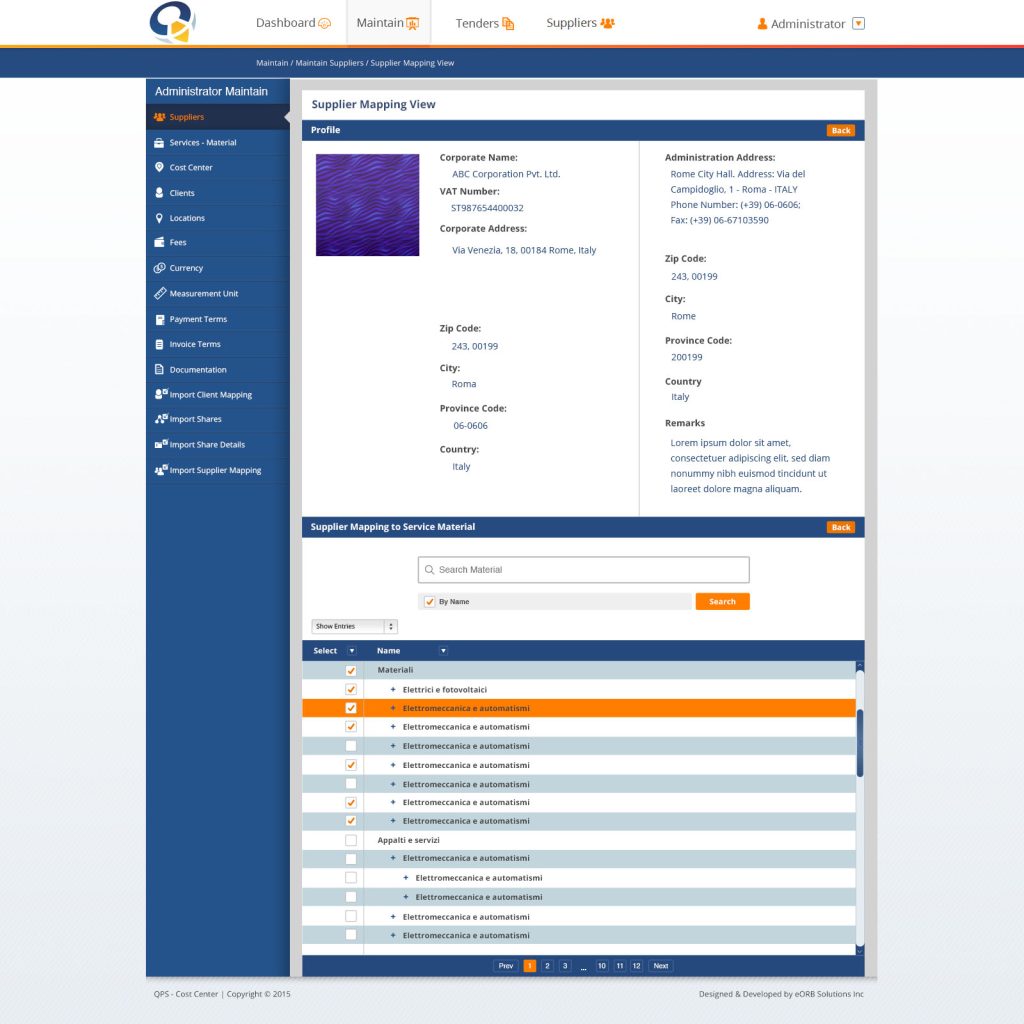The image size is (1024, 1024).
Task: Click Back button in the Profile header
Action: click(840, 131)
